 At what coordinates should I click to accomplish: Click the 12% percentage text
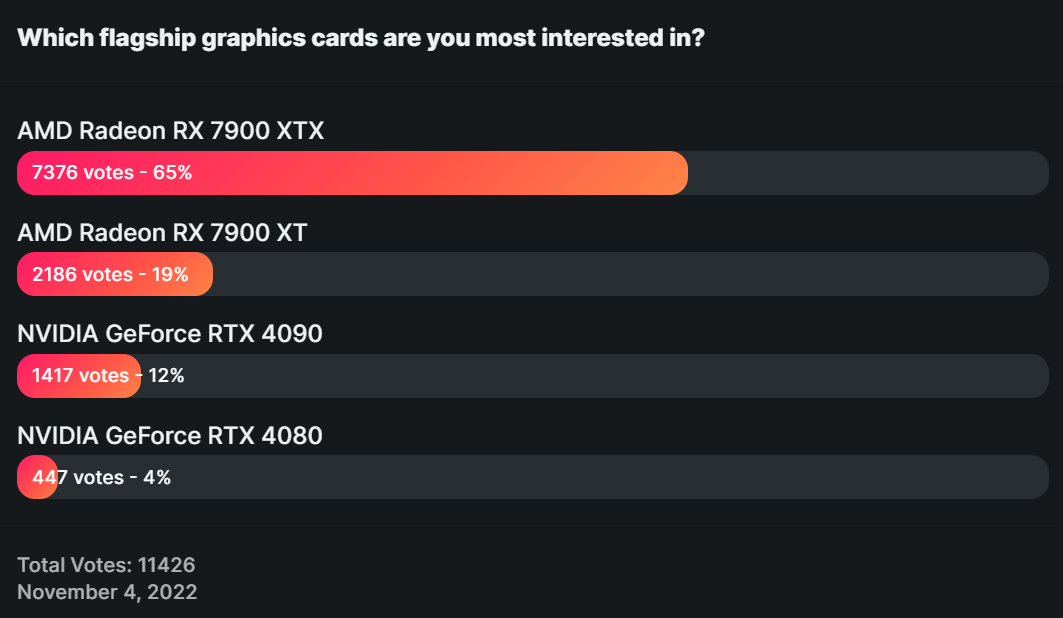point(166,375)
